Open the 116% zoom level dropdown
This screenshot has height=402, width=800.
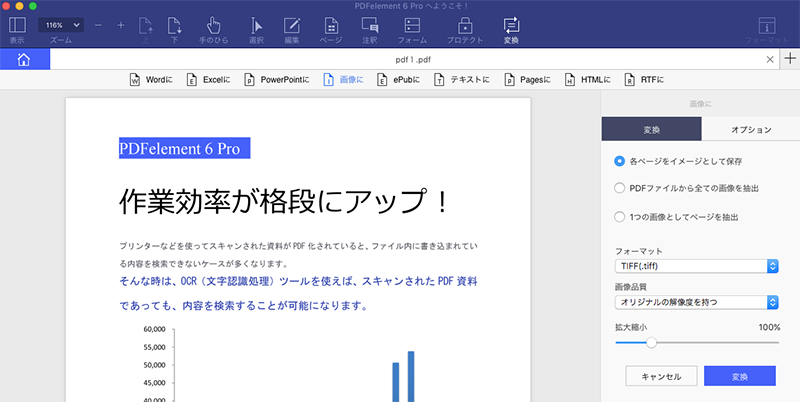[62, 24]
